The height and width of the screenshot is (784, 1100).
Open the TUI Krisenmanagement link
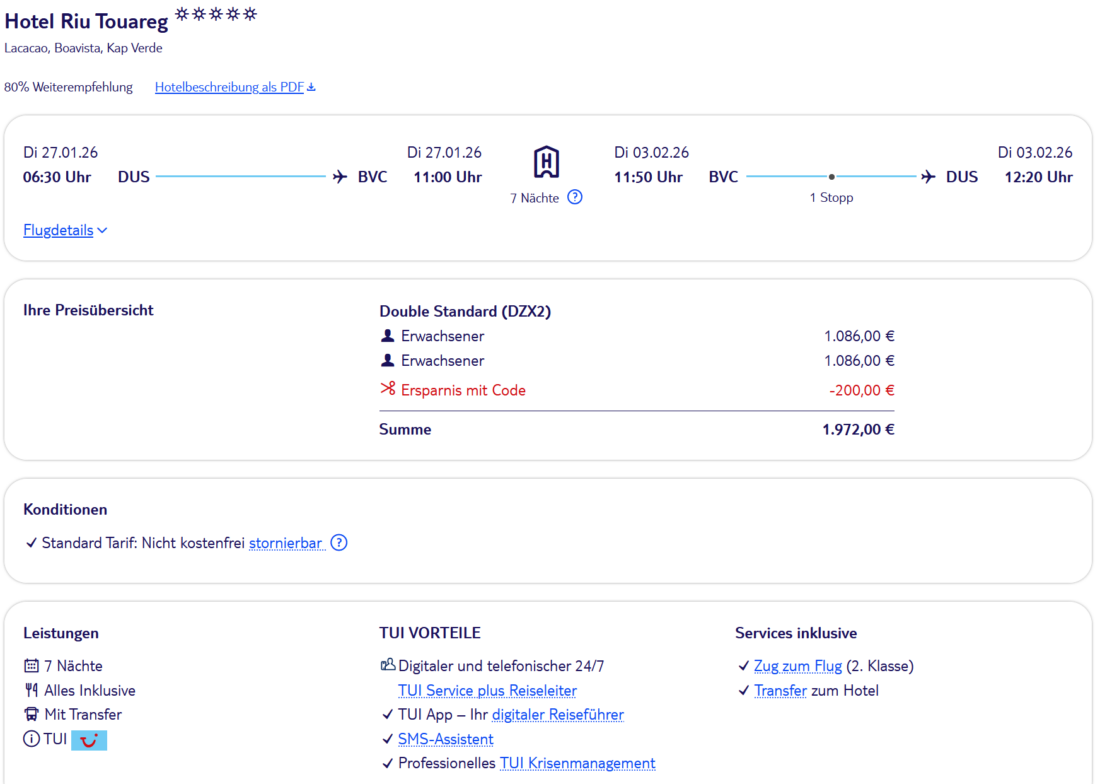577,763
